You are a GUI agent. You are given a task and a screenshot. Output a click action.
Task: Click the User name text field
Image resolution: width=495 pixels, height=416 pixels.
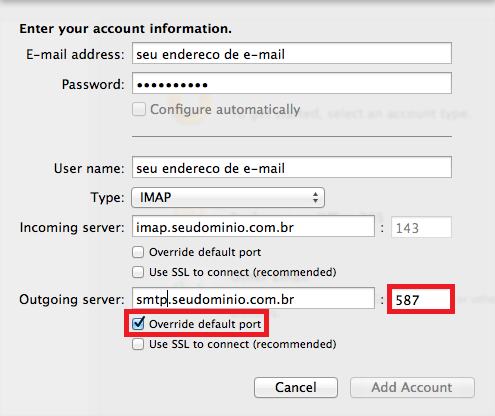[x=292, y=167]
